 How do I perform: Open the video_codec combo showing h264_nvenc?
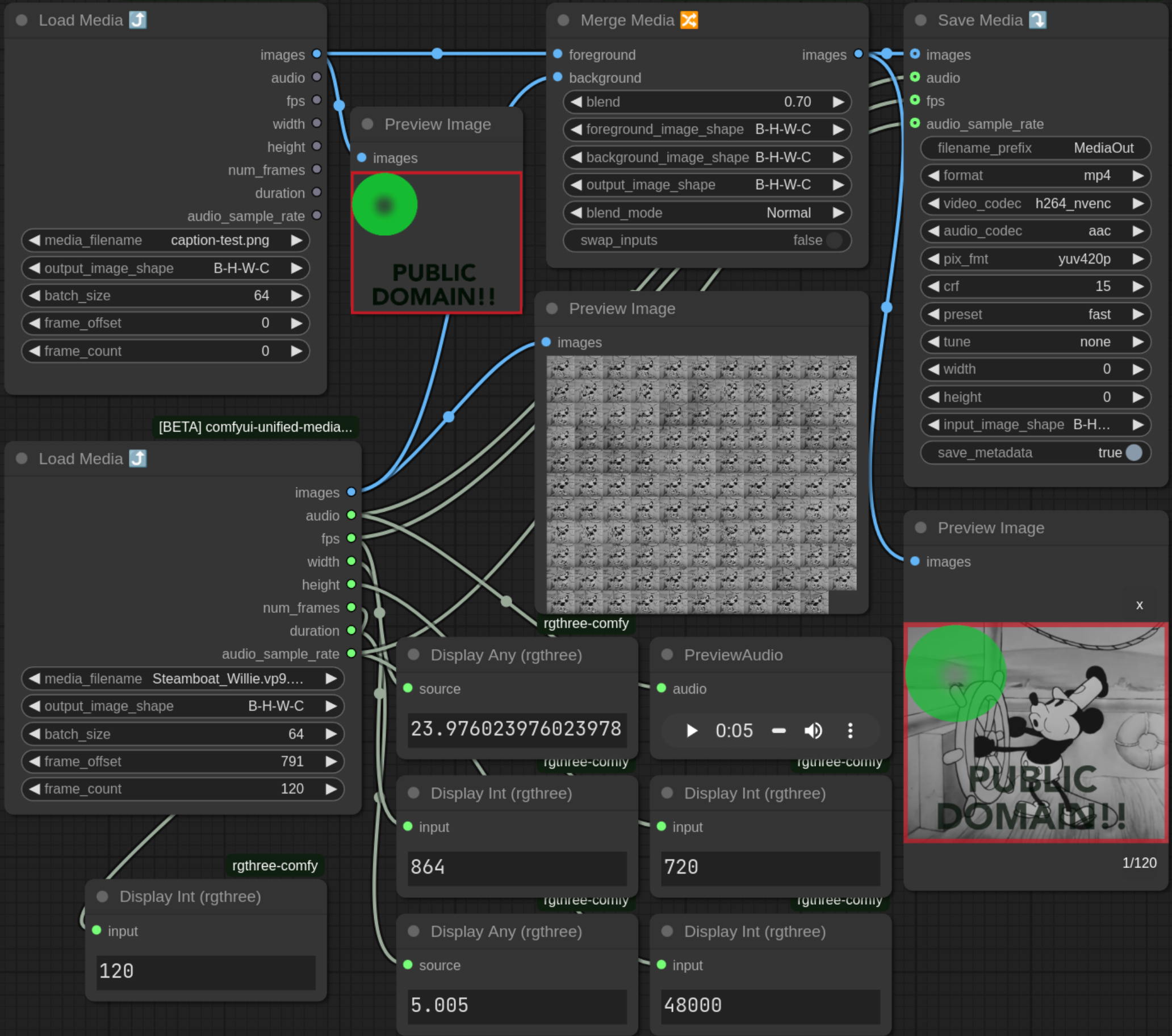[1036, 204]
